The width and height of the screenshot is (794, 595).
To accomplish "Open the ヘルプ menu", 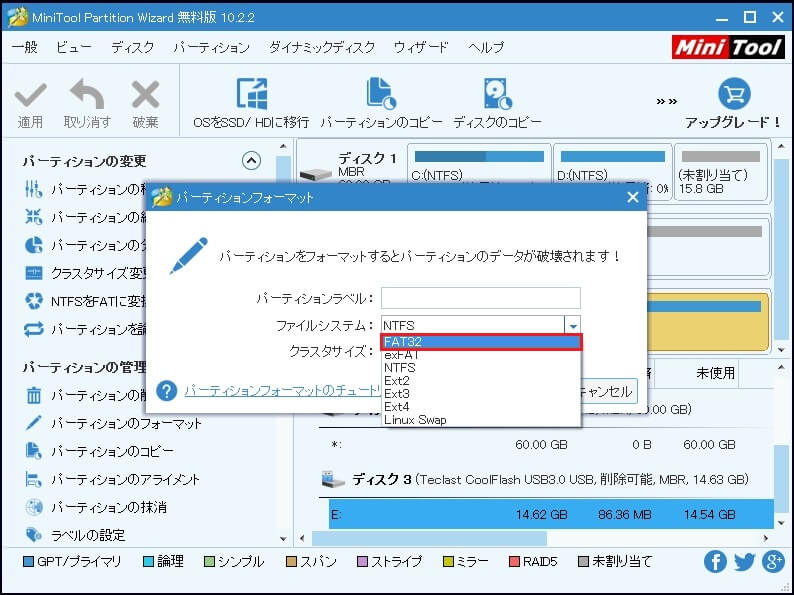I will (486, 48).
